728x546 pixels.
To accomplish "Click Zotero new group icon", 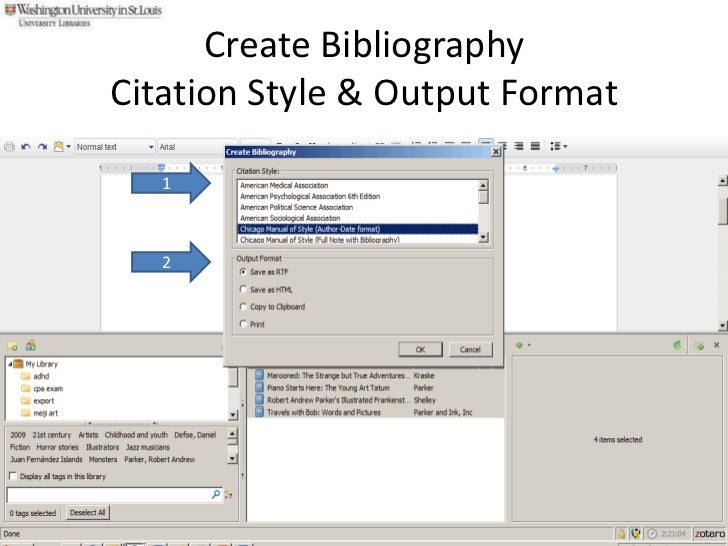I will 31,345.
